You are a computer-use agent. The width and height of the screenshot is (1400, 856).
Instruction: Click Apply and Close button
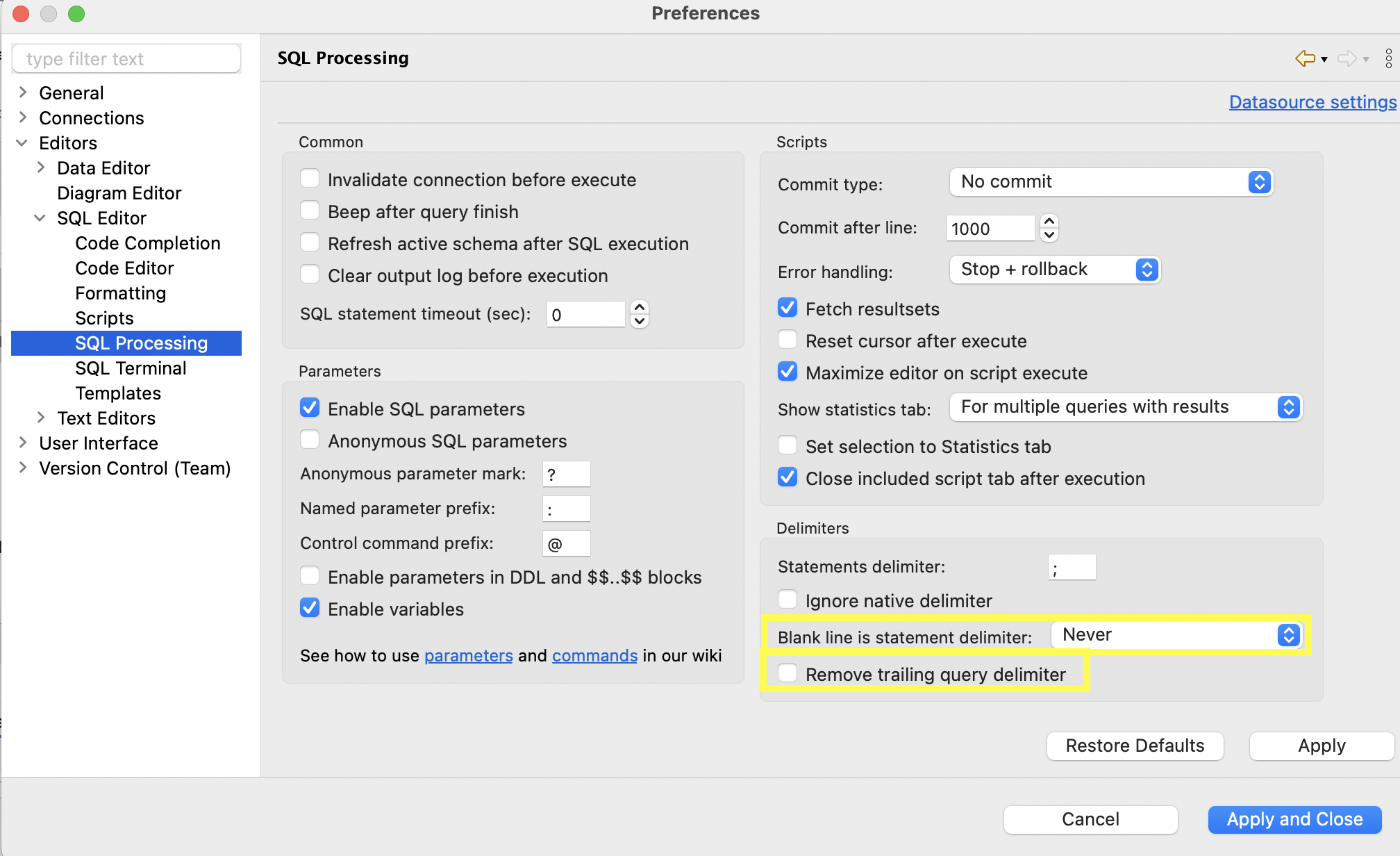click(x=1294, y=820)
